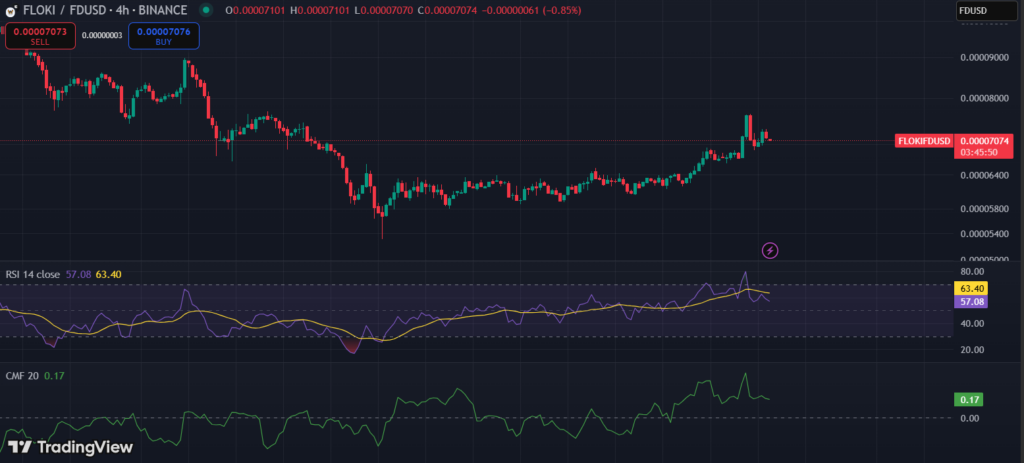
Task: Click current price 0.00007074 countdown tag
Action: pos(985,147)
